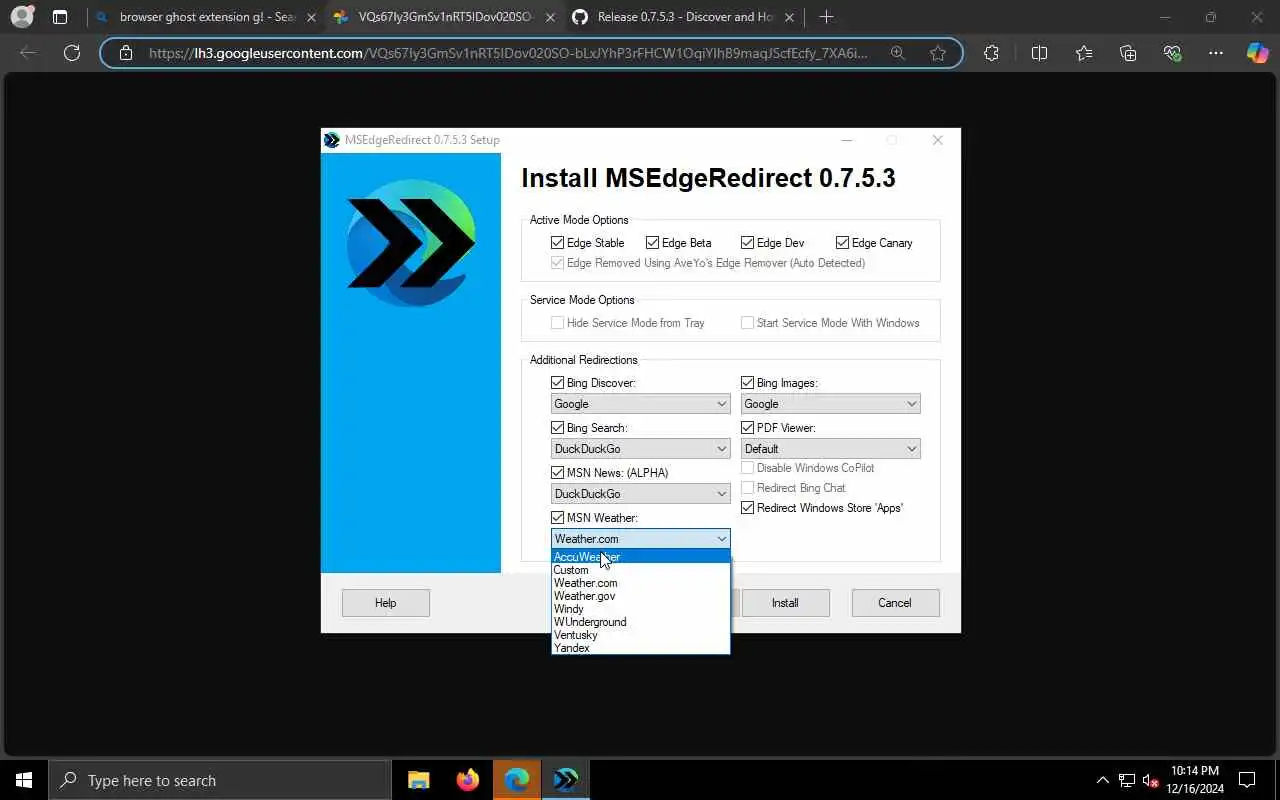This screenshot has width=1280, height=800.
Task: Uncheck the MSN News (ALPHA) checkbox
Action: click(x=558, y=473)
